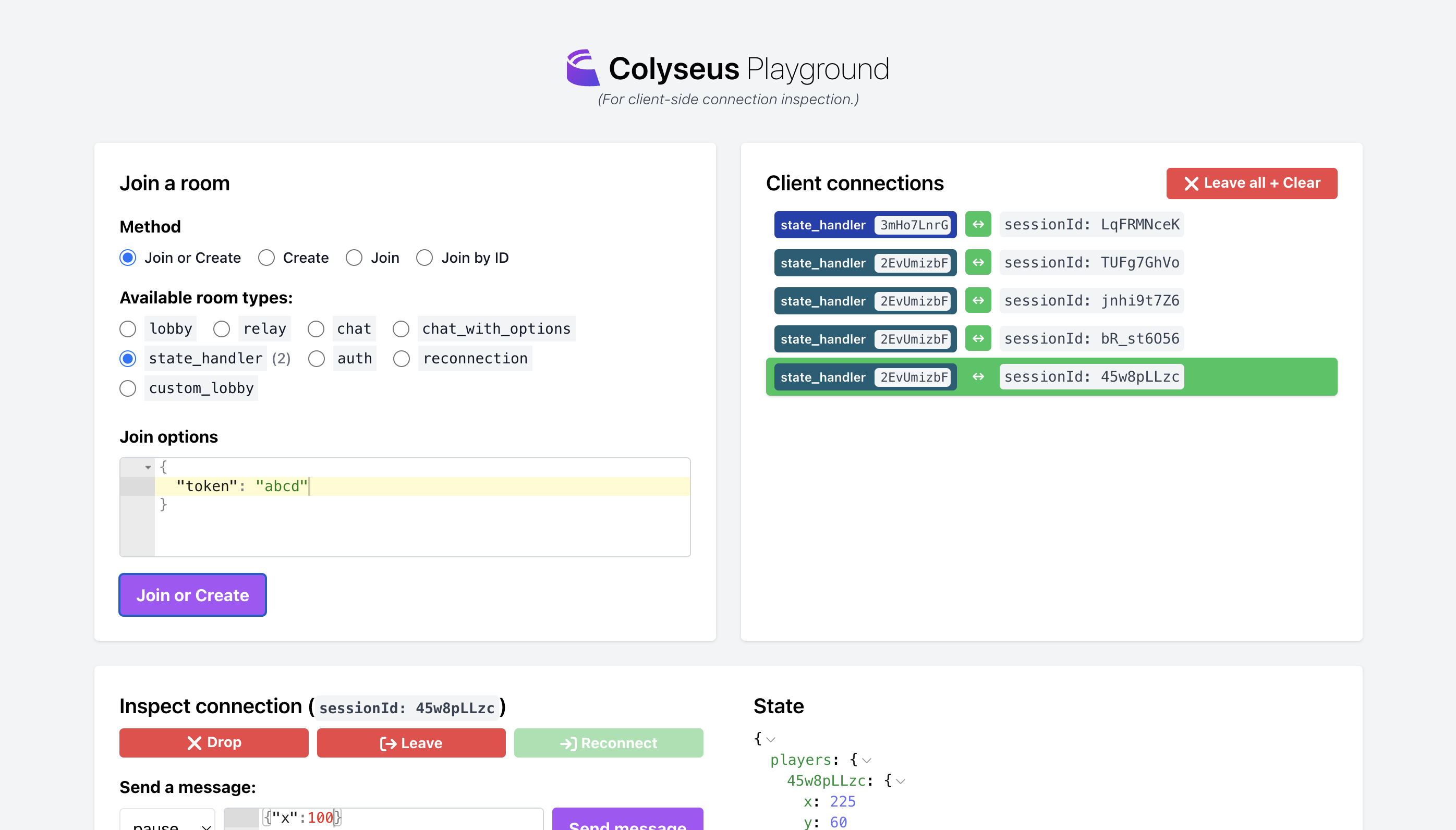Click room badge 2EvUmizbF for bR_st6056
This screenshot has width=1456, height=830.
(913, 339)
